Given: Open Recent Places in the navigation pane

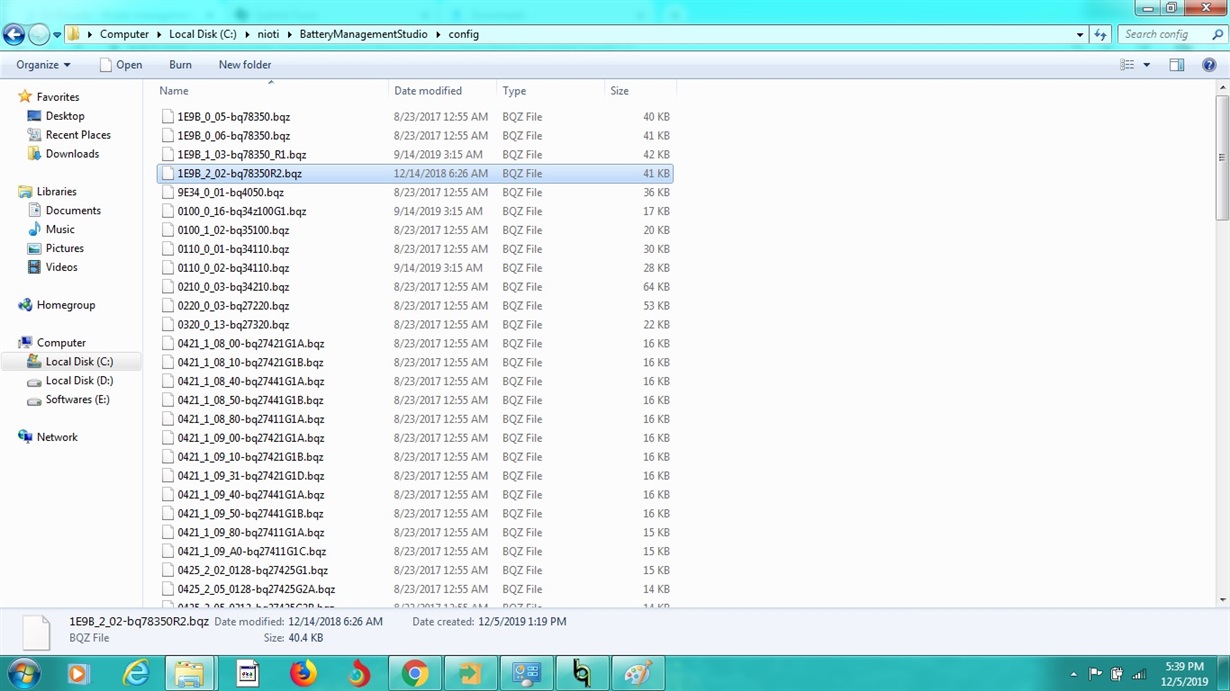Looking at the screenshot, I should tap(78, 135).
